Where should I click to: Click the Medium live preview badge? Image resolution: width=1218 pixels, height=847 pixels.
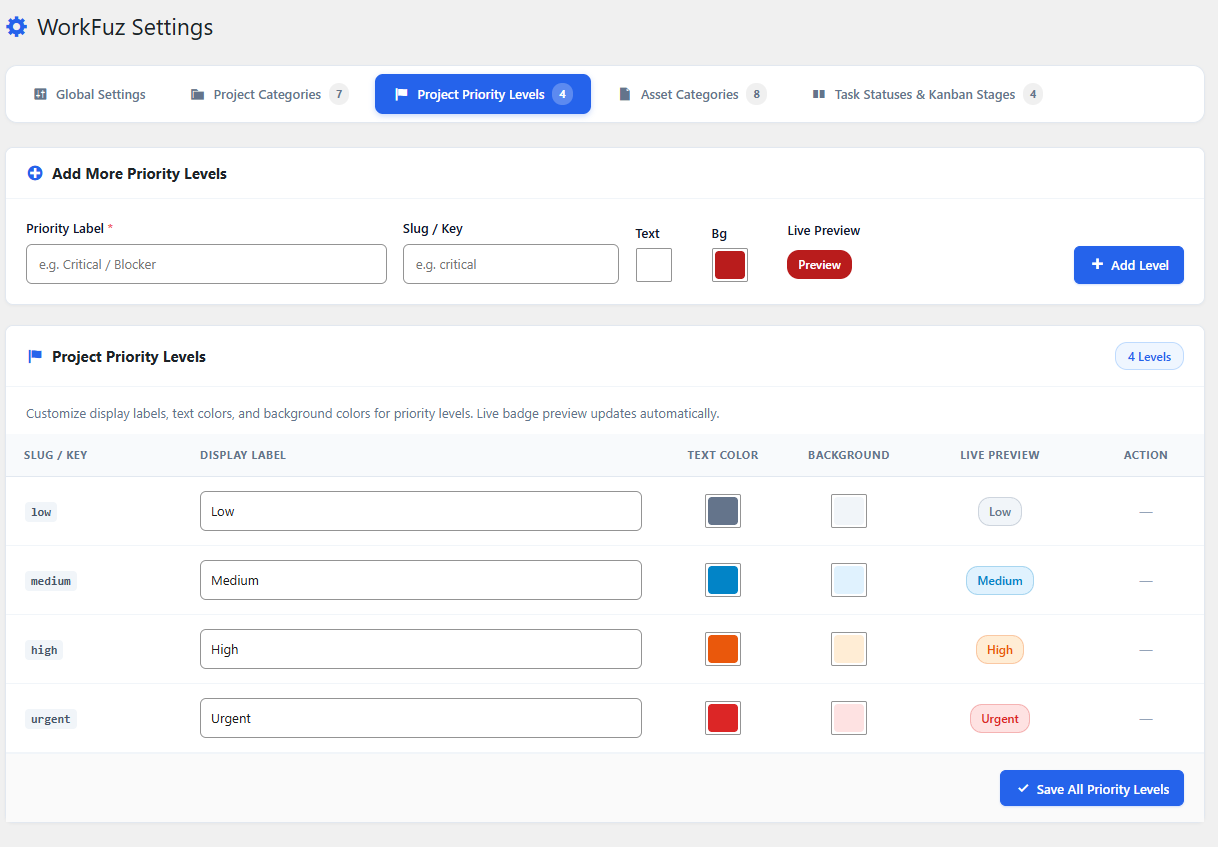tap(1000, 581)
